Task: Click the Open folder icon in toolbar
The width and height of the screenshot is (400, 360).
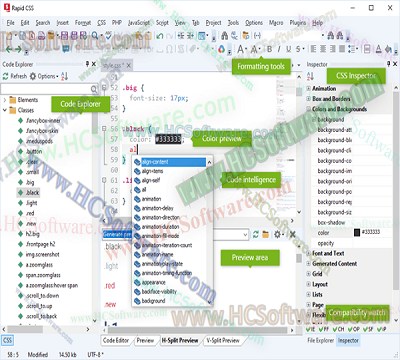Action: (x=51, y=36)
